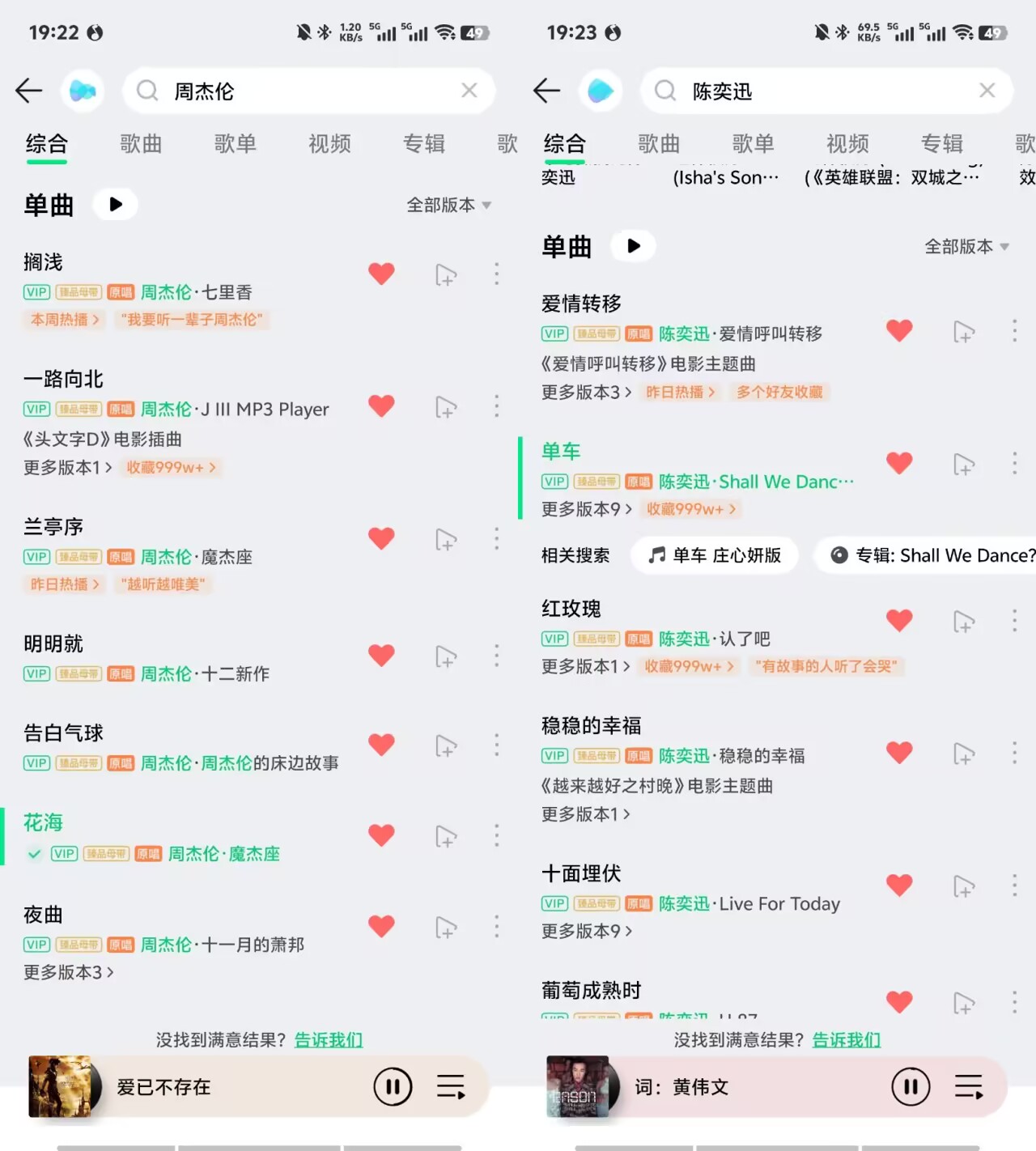Add 搁浅 to play next queue
Viewport: 1036px width, 1151px height.
[x=446, y=275]
